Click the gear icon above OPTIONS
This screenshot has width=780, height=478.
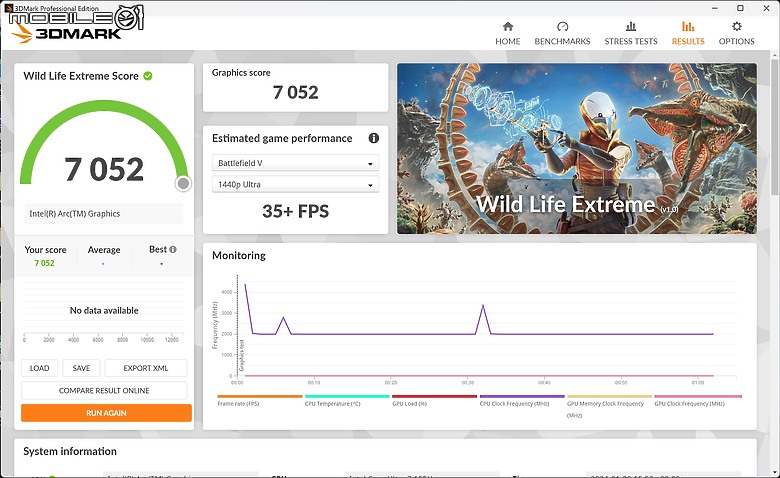[737, 26]
